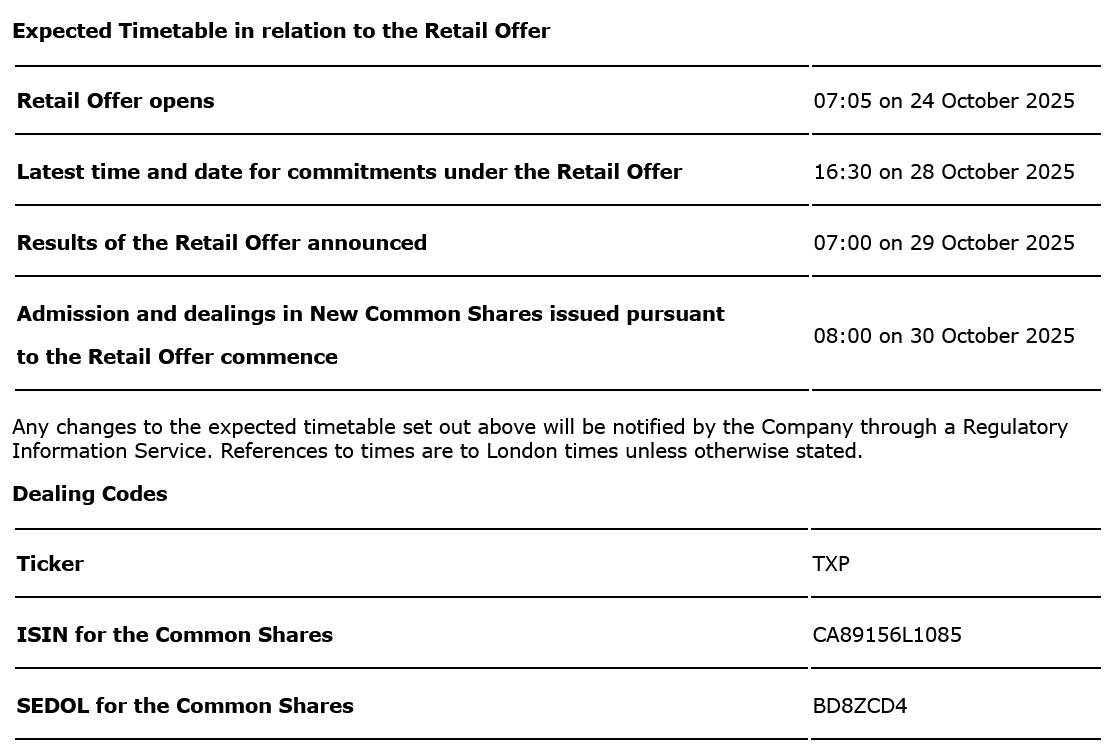Click 'Results of the Retail Offer announced'
The width and height of the screenshot is (1120, 748).
click(222, 243)
